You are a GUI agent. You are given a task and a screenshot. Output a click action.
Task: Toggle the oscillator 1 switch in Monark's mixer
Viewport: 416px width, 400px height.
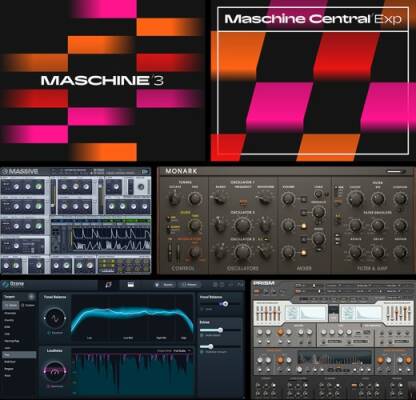tap(303, 200)
